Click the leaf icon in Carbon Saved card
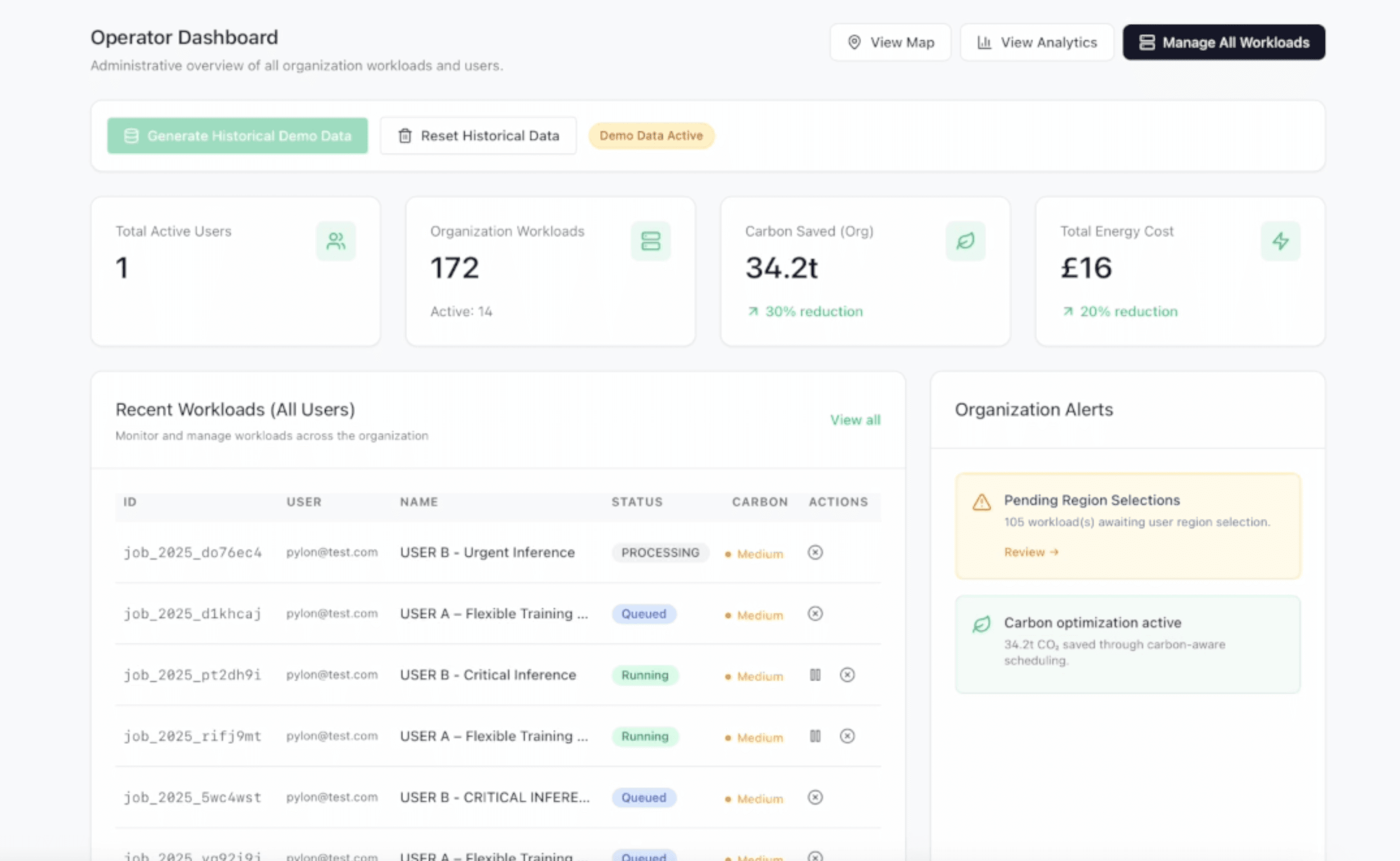Viewport: 1400px width, 861px height. (x=965, y=241)
